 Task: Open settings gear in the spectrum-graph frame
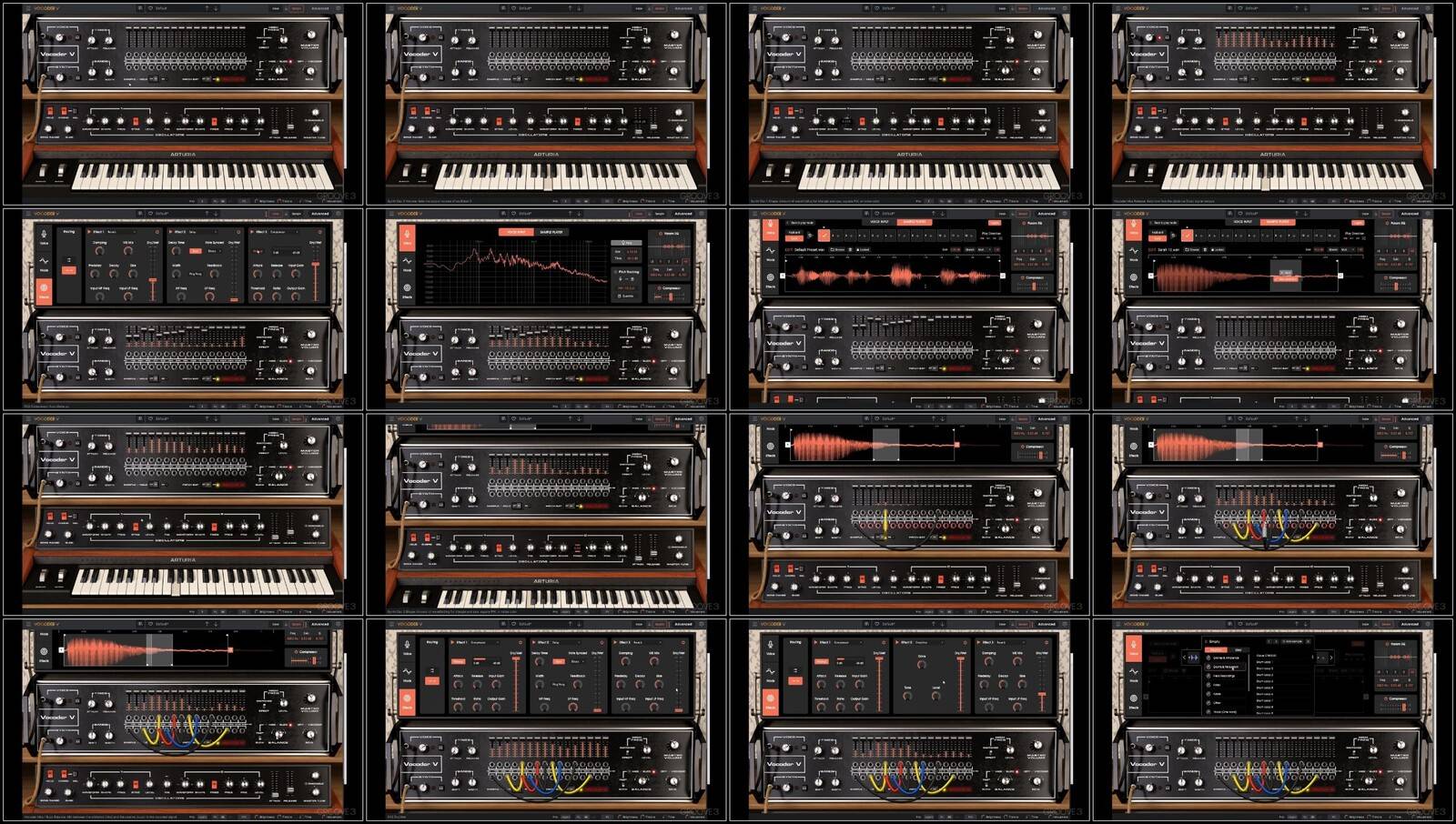pos(702,214)
